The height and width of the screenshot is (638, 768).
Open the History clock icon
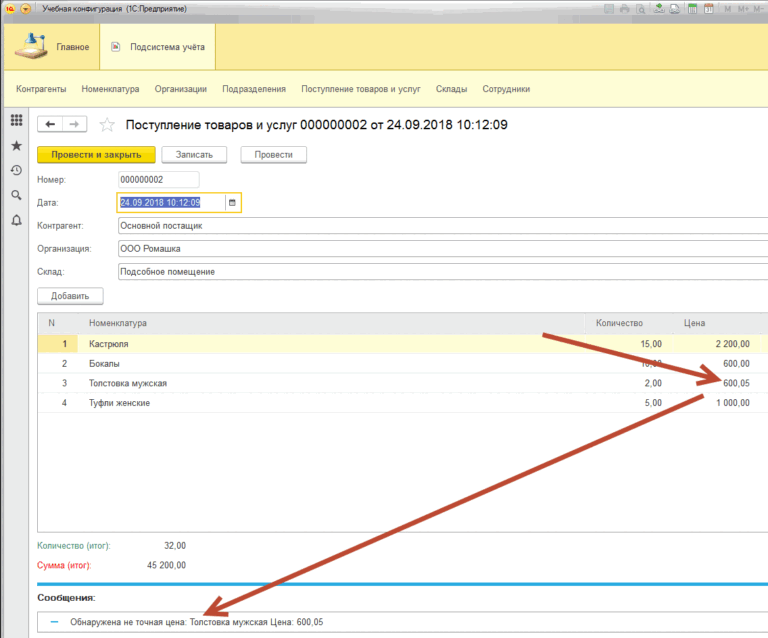(16, 170)
